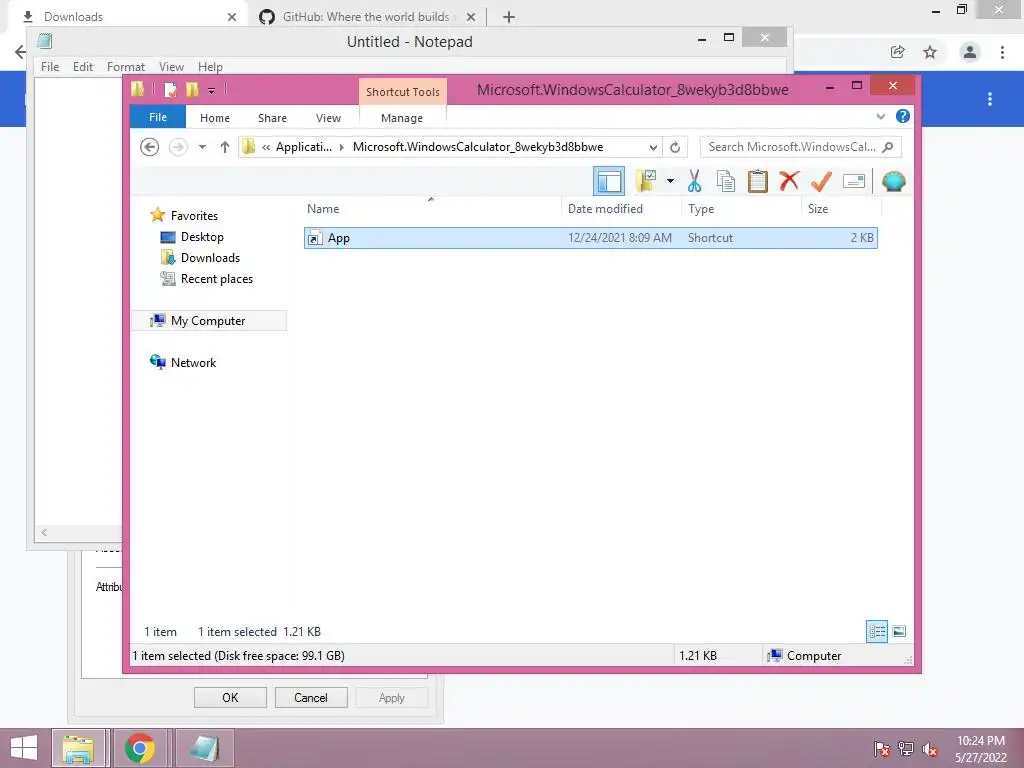Image resolution: width=1024 pixels, height=768 pixels.
Task: Open the Explorer Help question mark
Action: tap(903, 116)
